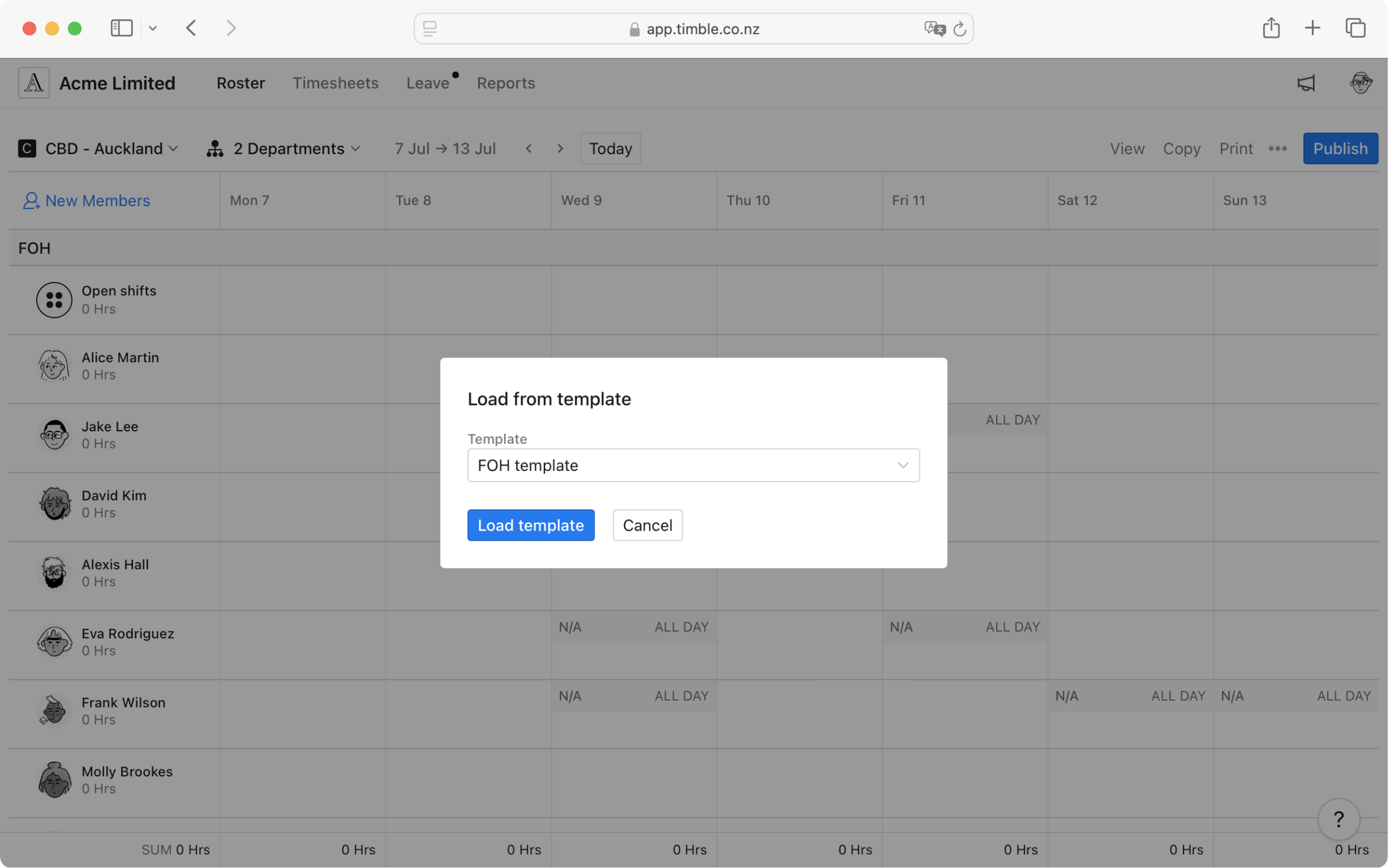
Task: Show the tab overview
Action: click(x=1355, y=28)
